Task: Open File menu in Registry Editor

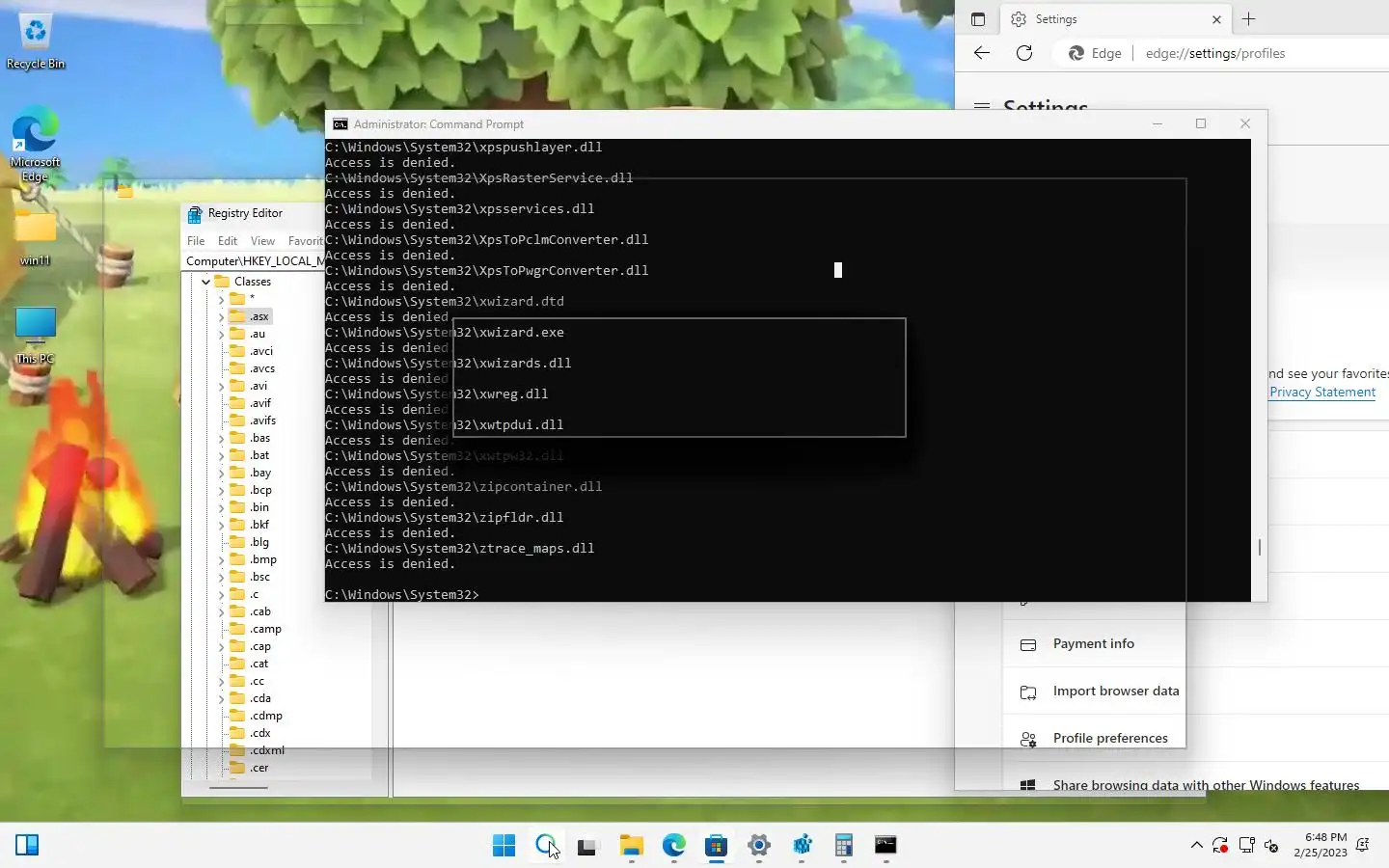Action: point(196,241)
